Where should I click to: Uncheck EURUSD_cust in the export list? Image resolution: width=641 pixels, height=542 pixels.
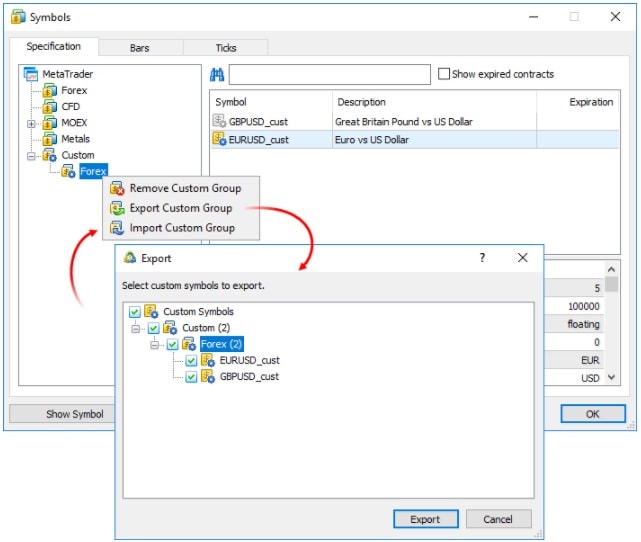pyautogui.click(x=192, y=361)
